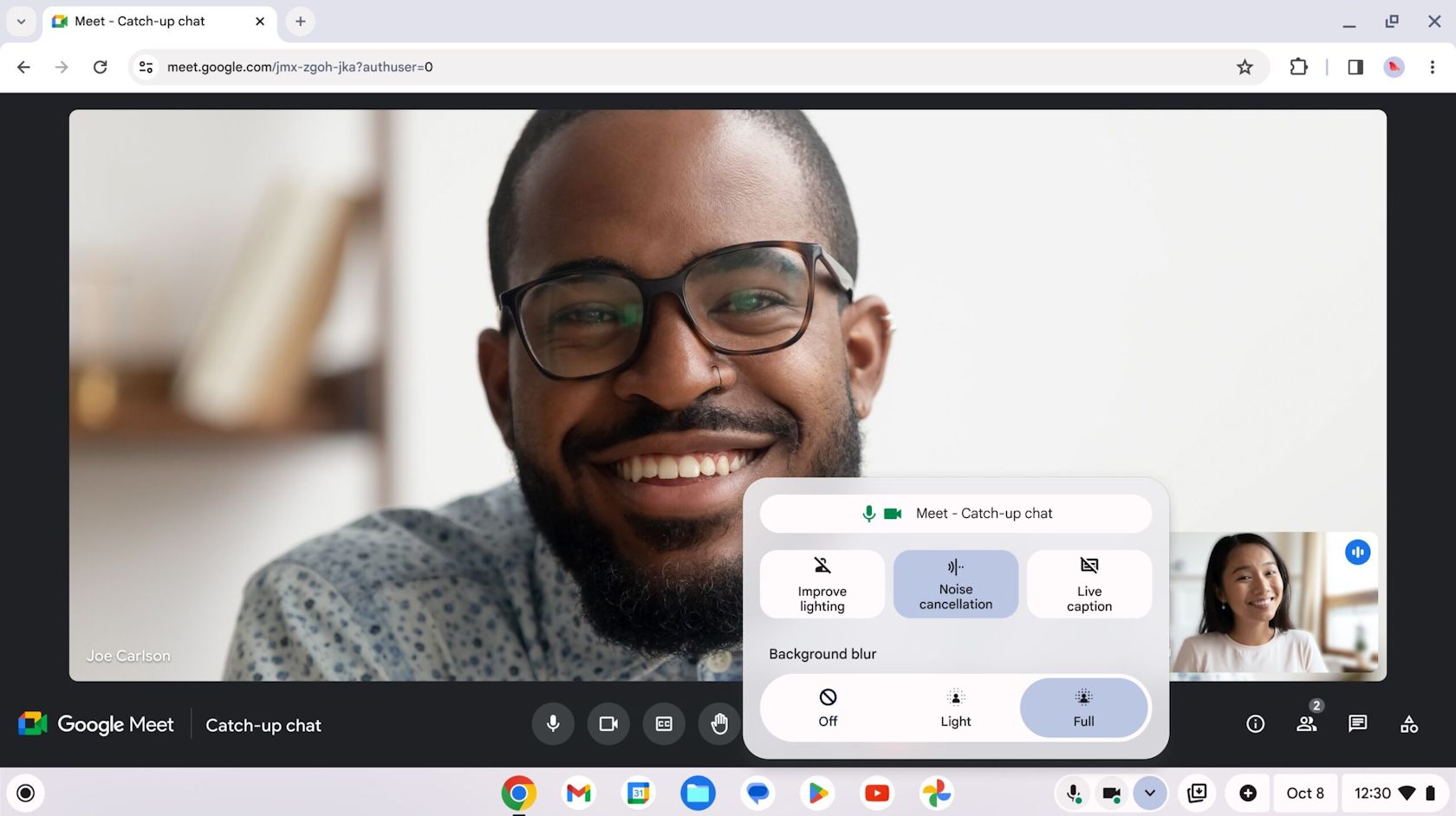This screenshot has height=816, width=1456.
Task: Raise your hand in the meeting
Action: pyautogui.click(x=718, y=724)
